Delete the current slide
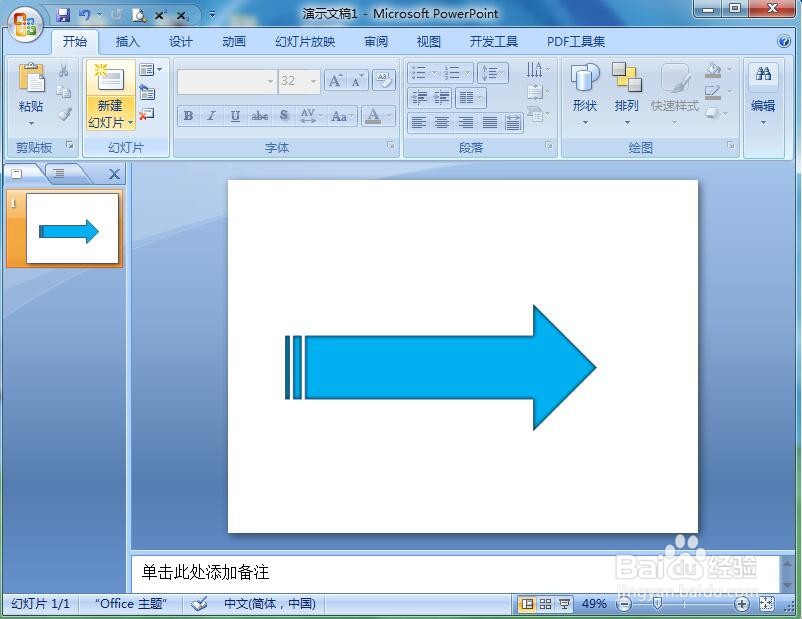The image size is (802, 619). point(147,114)
